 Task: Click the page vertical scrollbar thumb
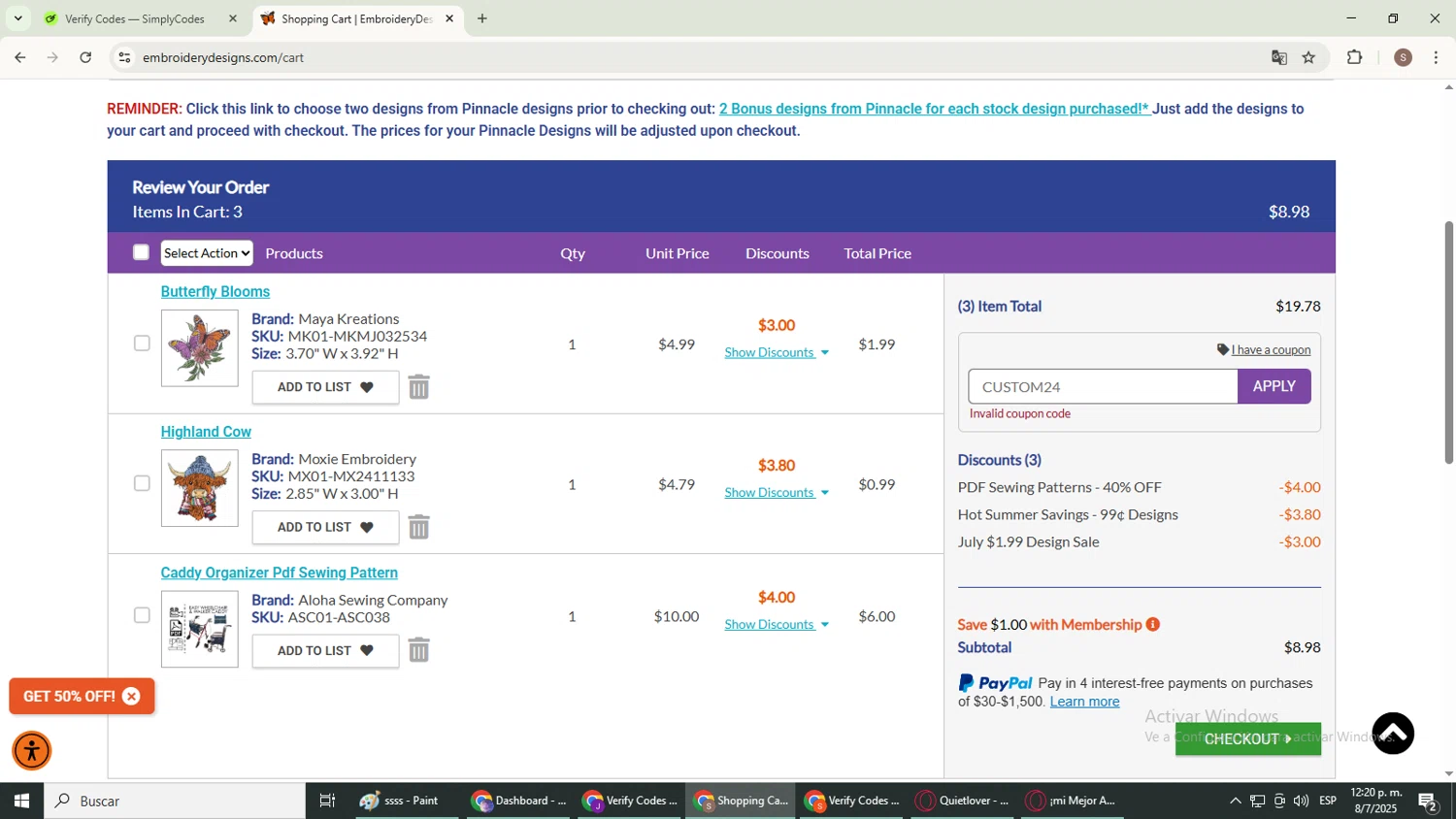coord(1449,343)
